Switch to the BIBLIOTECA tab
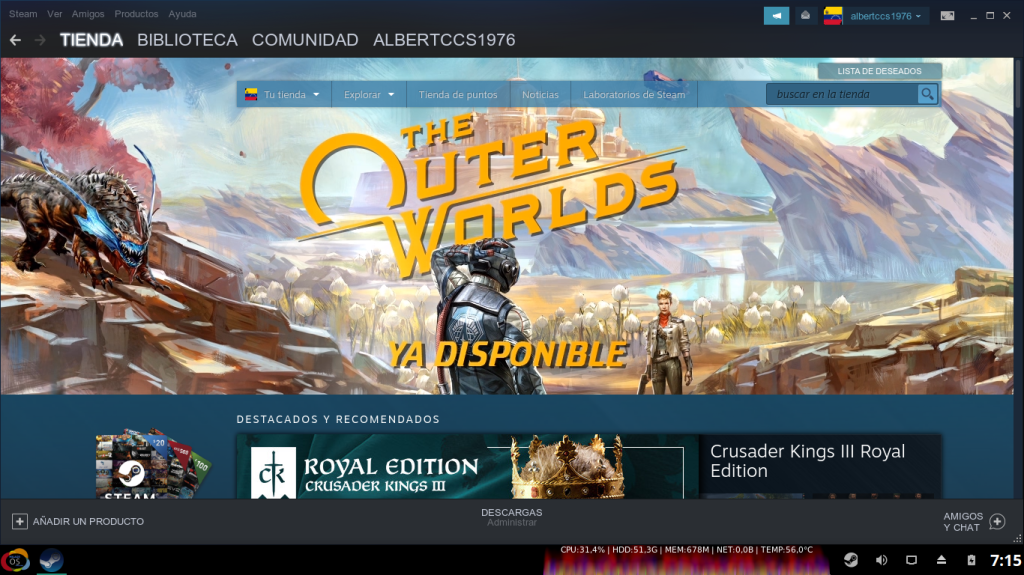Screen dimensions: 1024x575 [187, 40]
